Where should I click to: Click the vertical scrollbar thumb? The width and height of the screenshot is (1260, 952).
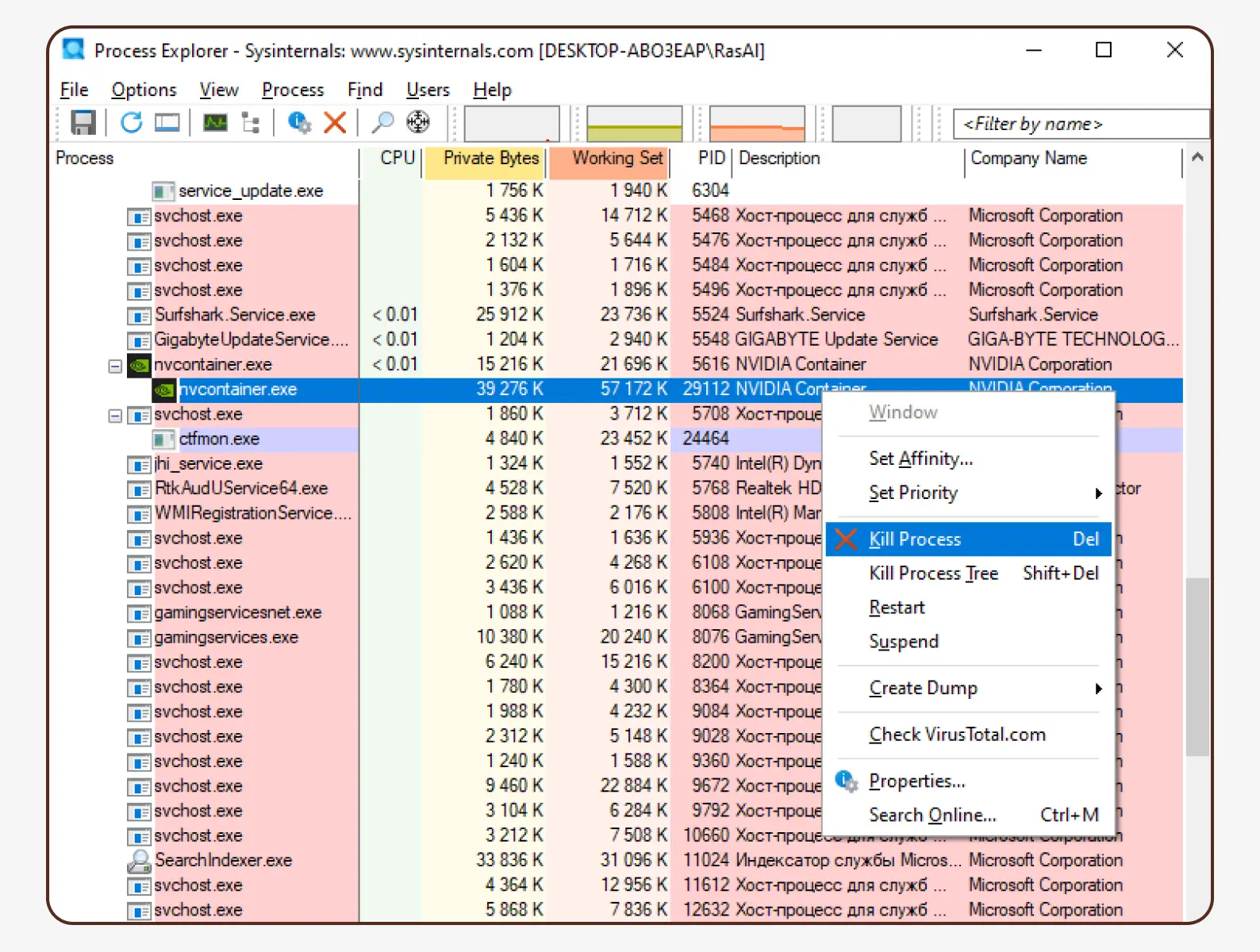point(1197,666)
